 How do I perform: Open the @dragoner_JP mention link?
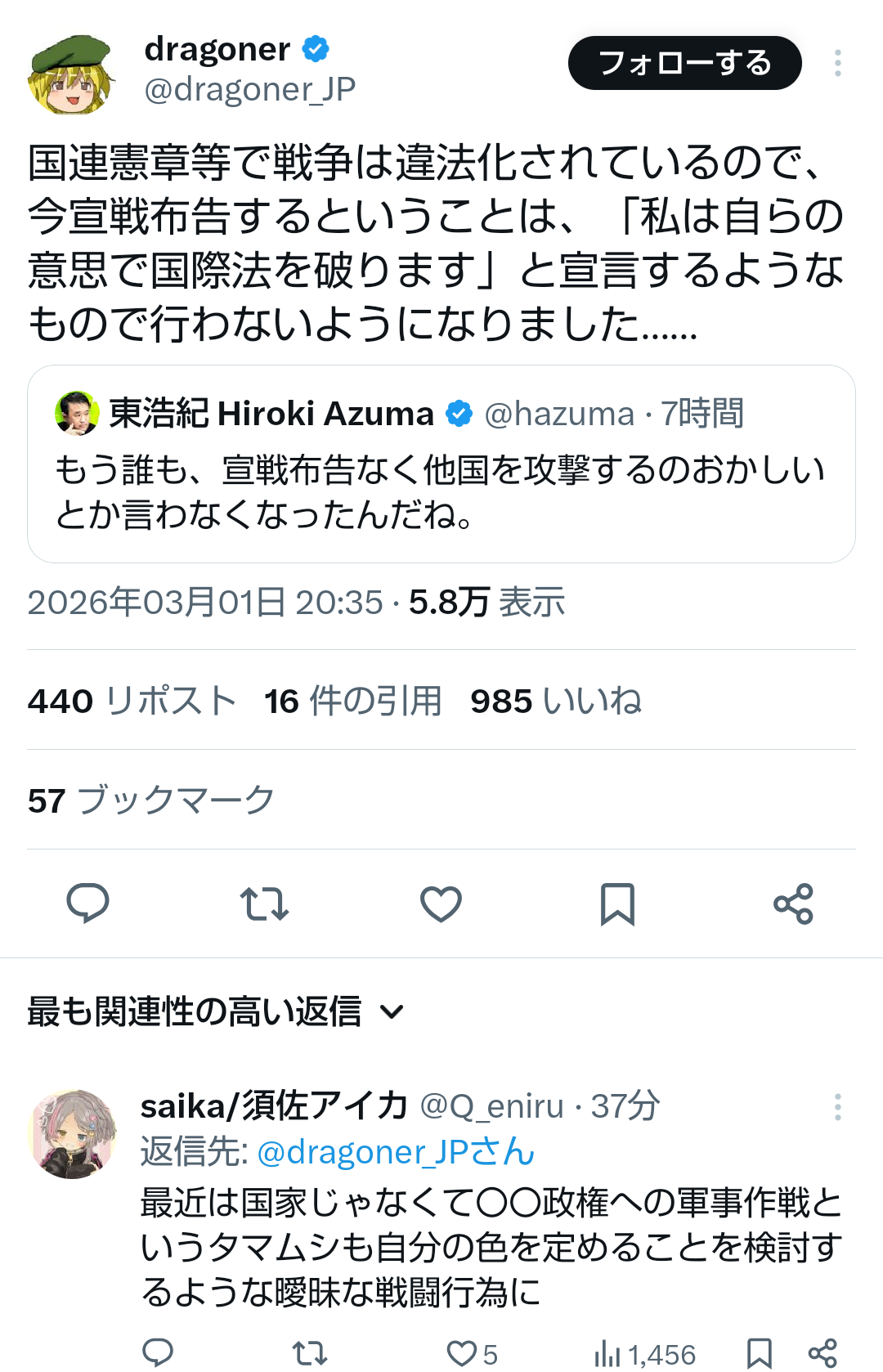[397, 1152]
